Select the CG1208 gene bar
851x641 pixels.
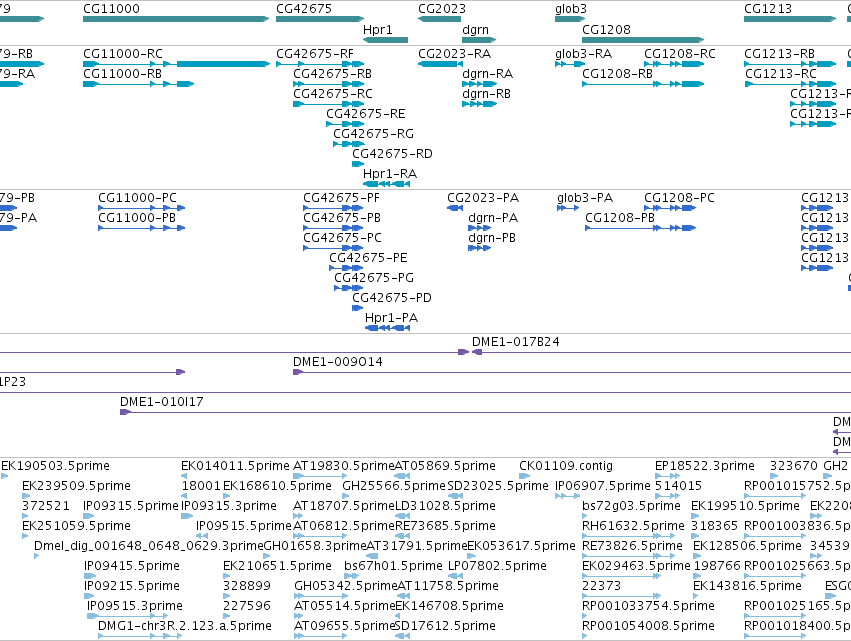(x=643, y=40)
